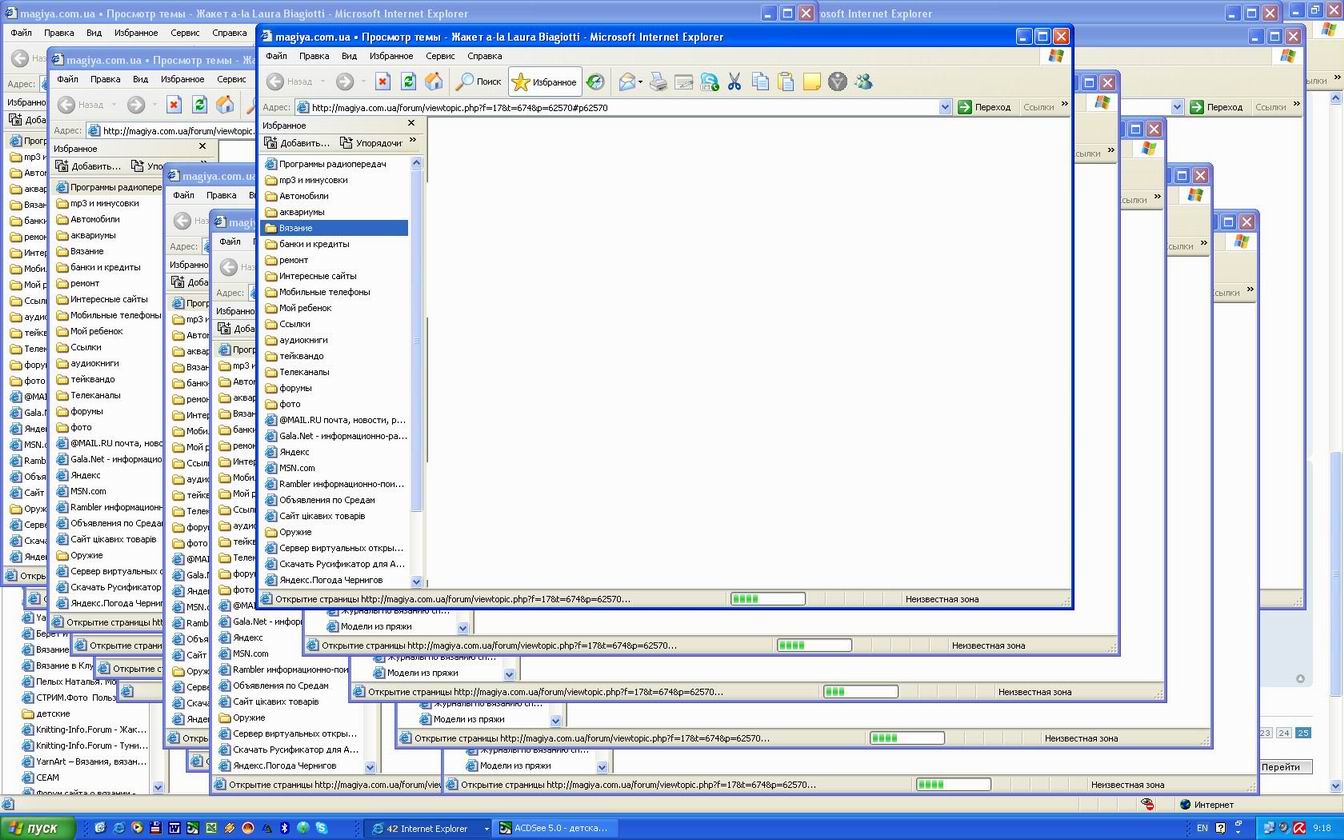Open the 42 Internet Explorer group dropdown on the taskbar
This screenshot has height=840, width=1344.
[486, 828]
